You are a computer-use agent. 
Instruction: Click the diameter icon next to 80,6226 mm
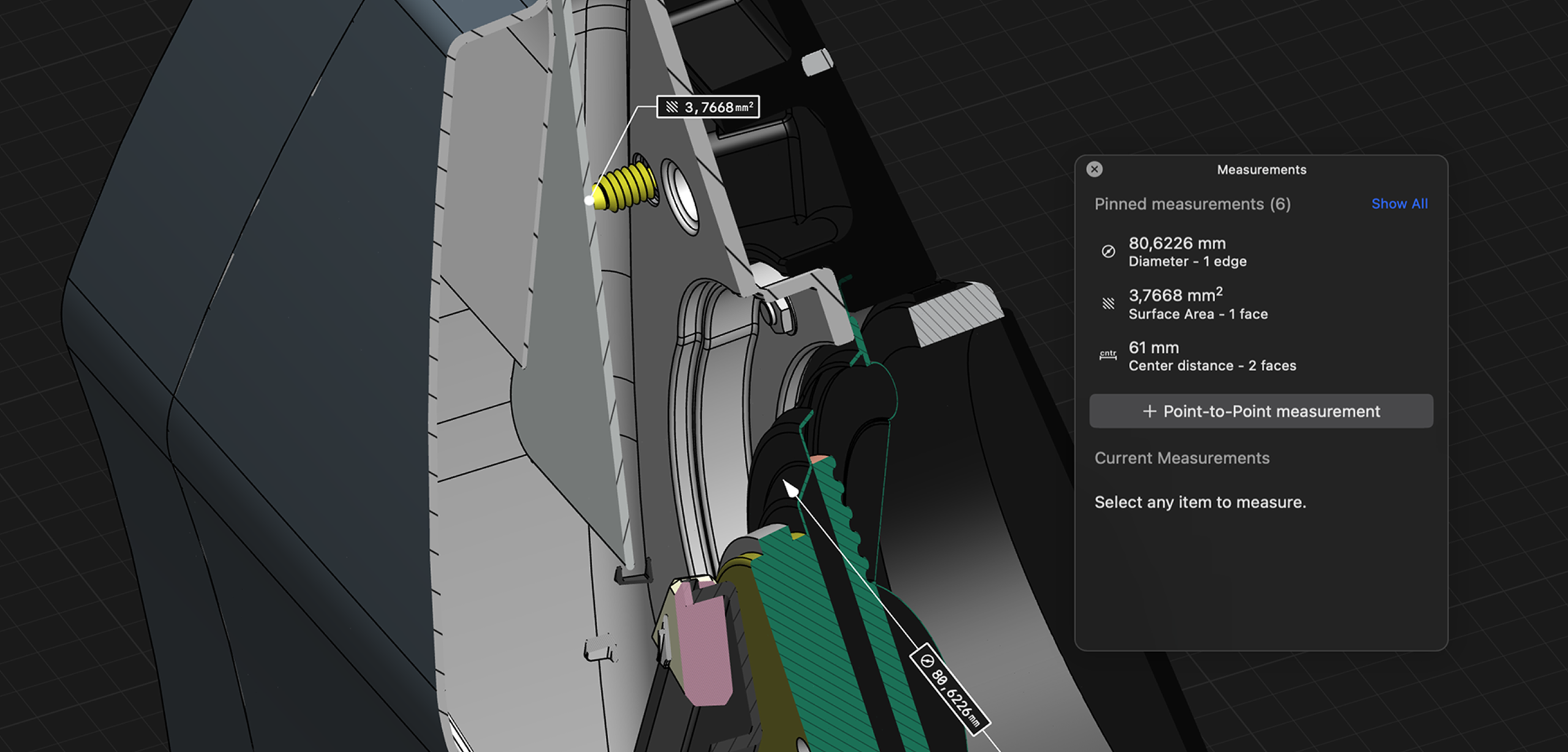1108,250
